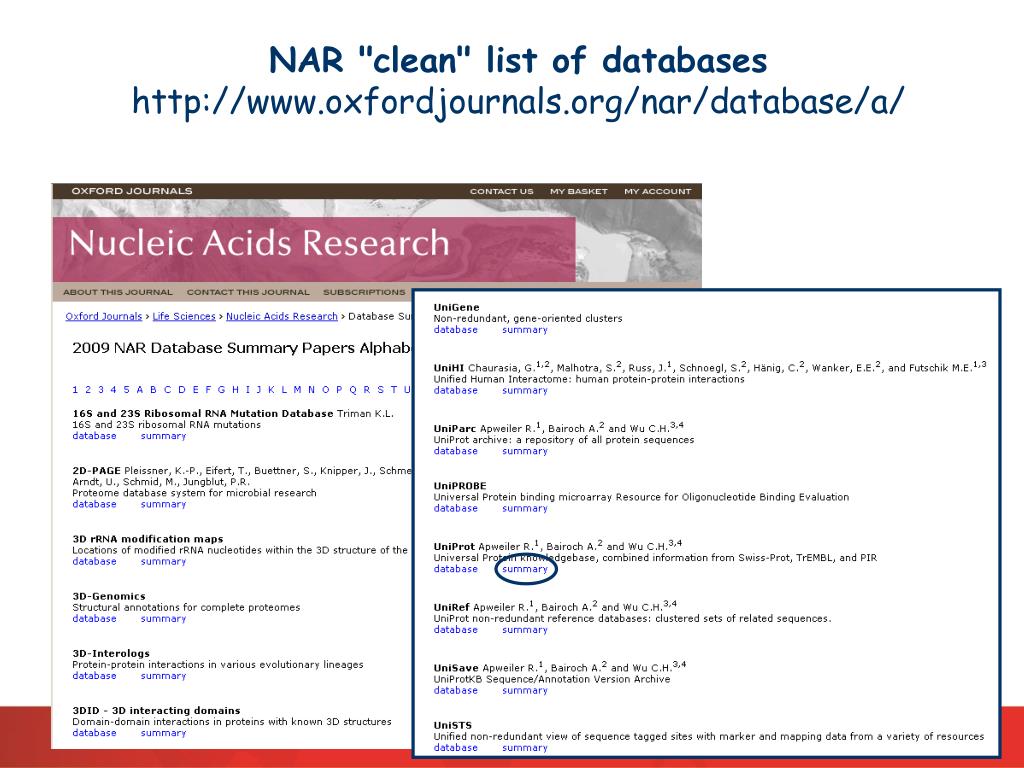Jump to index number 1

[x=75, y=390]
